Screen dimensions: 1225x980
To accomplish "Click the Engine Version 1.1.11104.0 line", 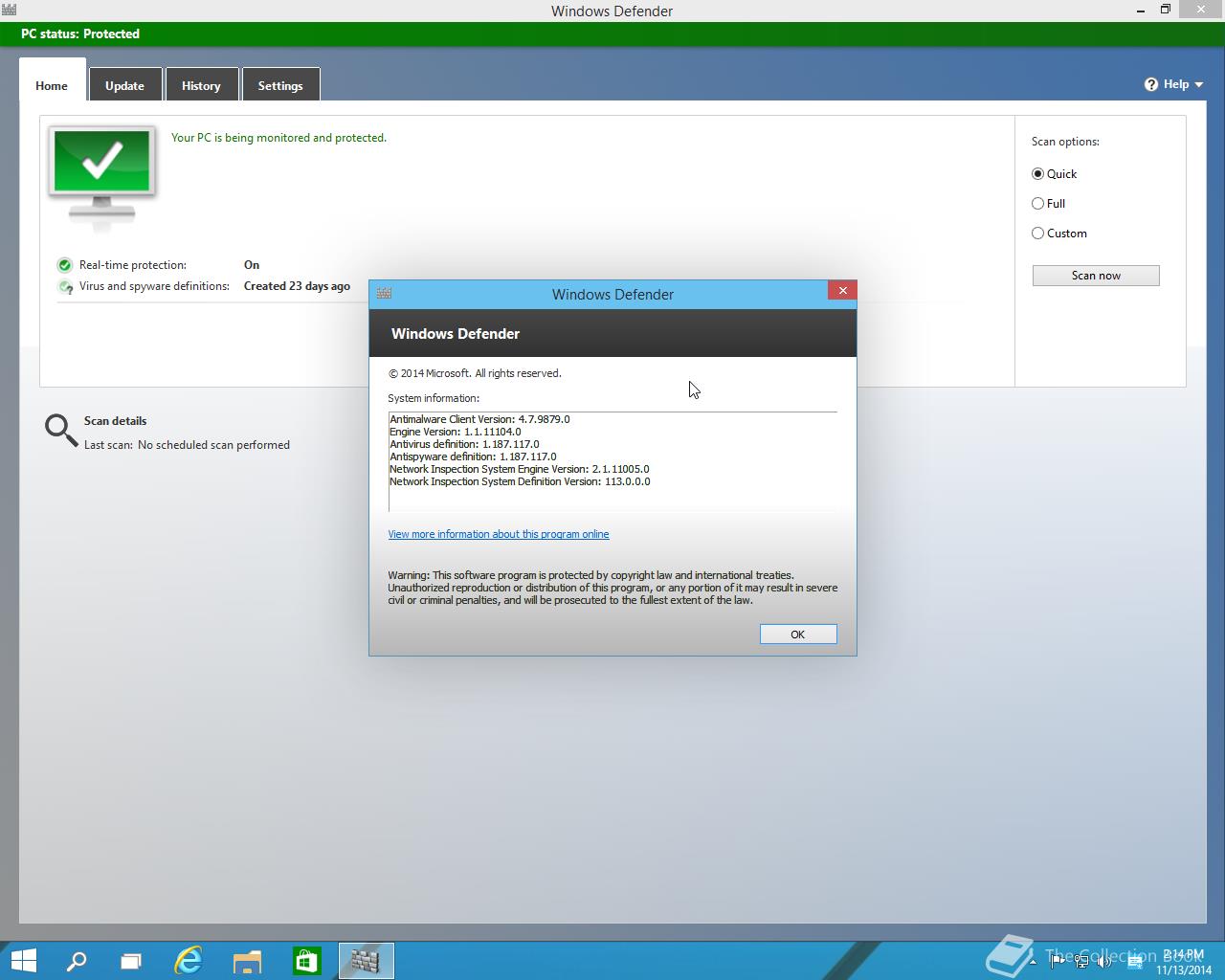I will (x=456, y=432).
